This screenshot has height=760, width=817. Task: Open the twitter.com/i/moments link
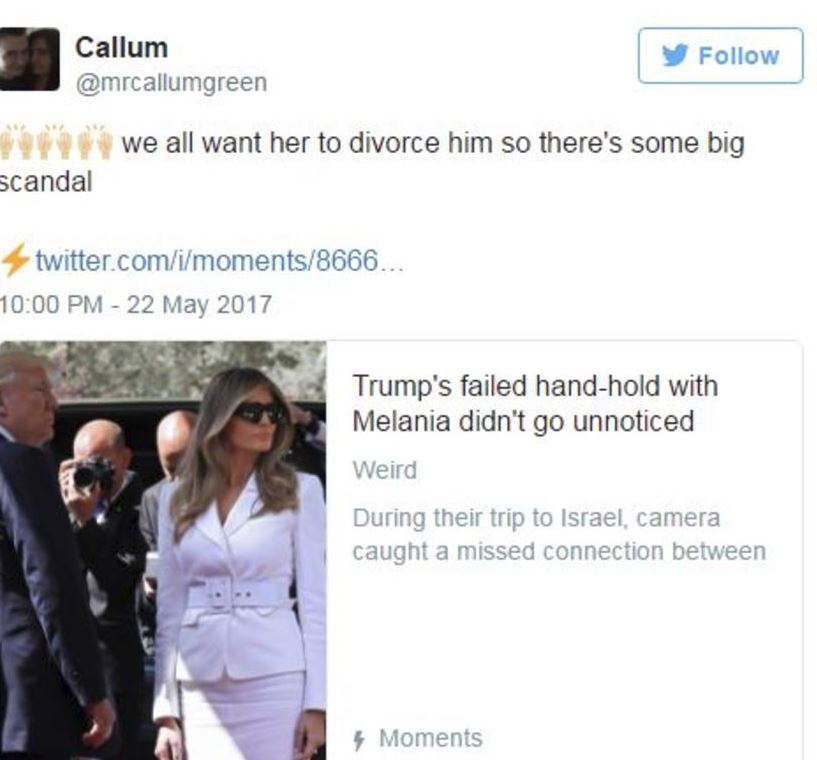[x=219, y=260]
